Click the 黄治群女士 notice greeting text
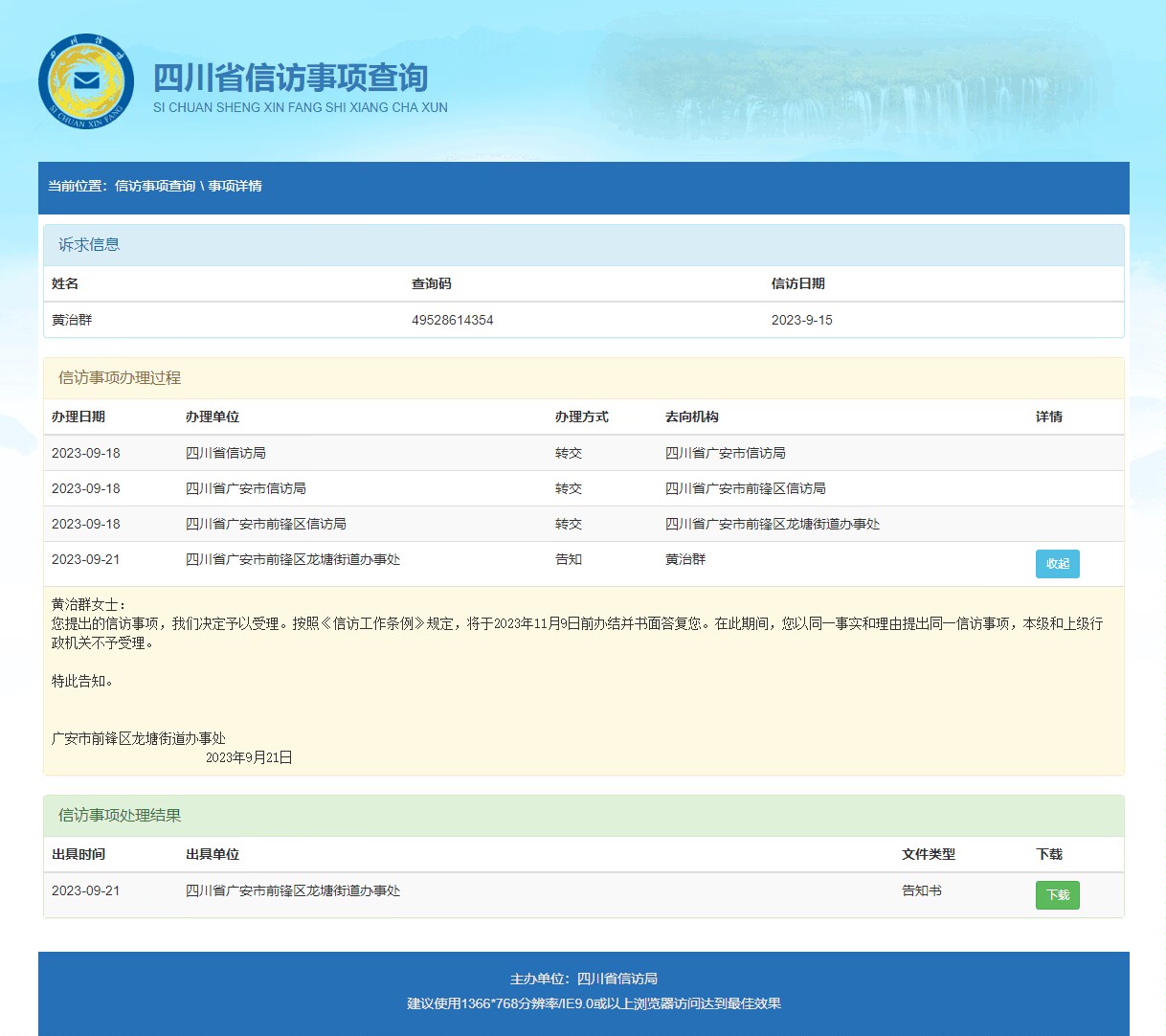Screen dimensions: 1166x1036 point(88,604)
